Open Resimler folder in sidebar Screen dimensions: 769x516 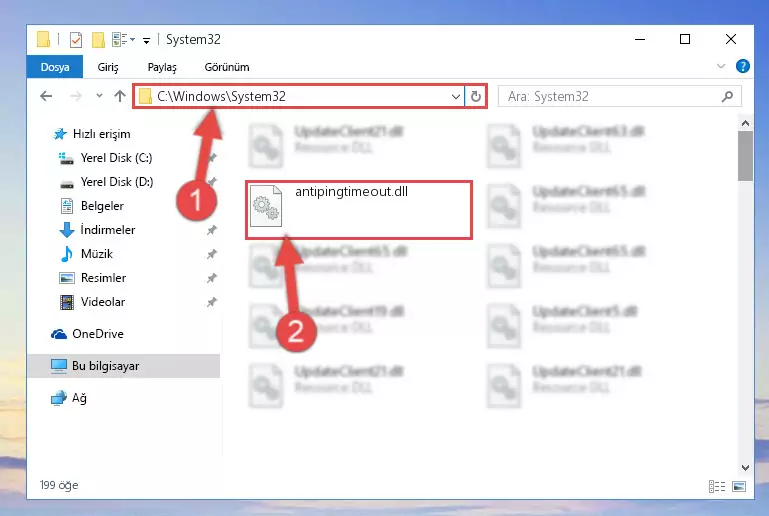coord(92,278)
